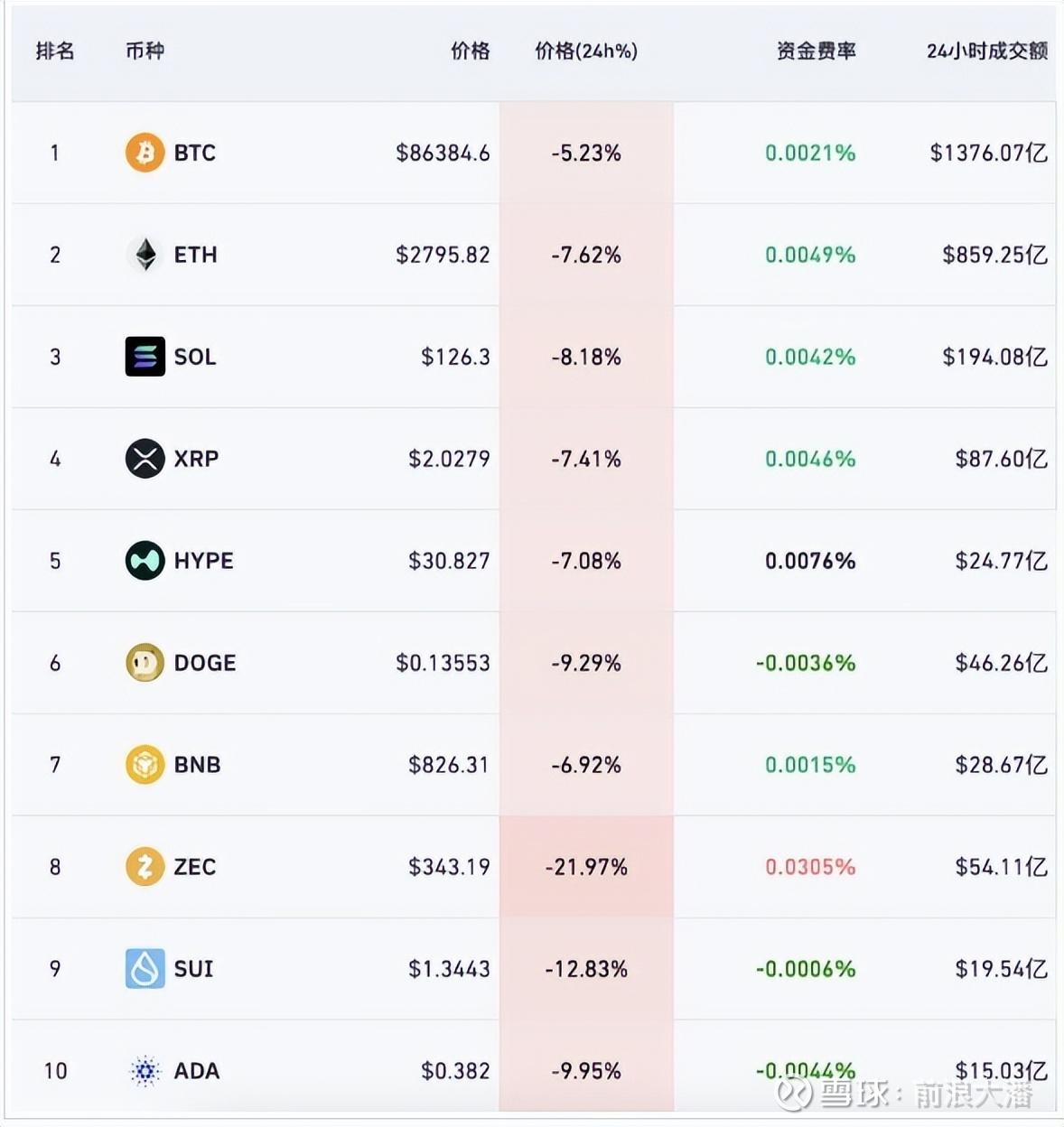Click the 价格 column header
This screenshot has height=1127, width=1064.
click(x=470, y=51)
